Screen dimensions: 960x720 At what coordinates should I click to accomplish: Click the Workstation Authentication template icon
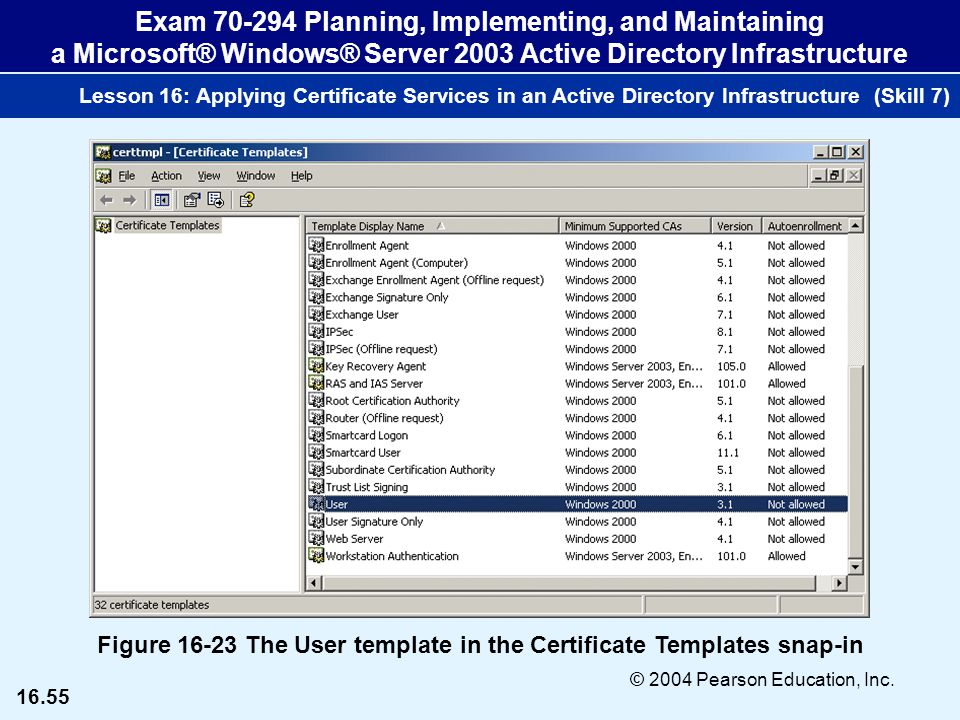coord(316,556)
